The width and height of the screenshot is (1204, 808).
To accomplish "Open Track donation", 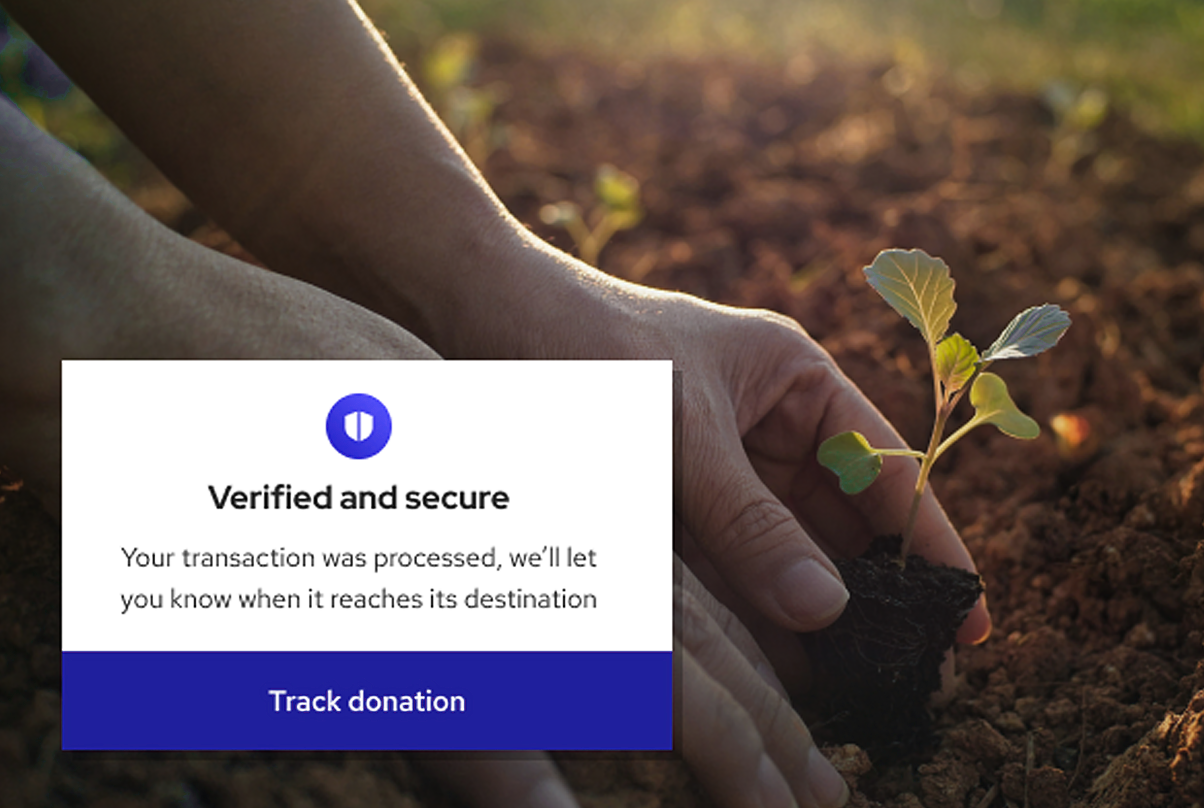I will (367, 700).
